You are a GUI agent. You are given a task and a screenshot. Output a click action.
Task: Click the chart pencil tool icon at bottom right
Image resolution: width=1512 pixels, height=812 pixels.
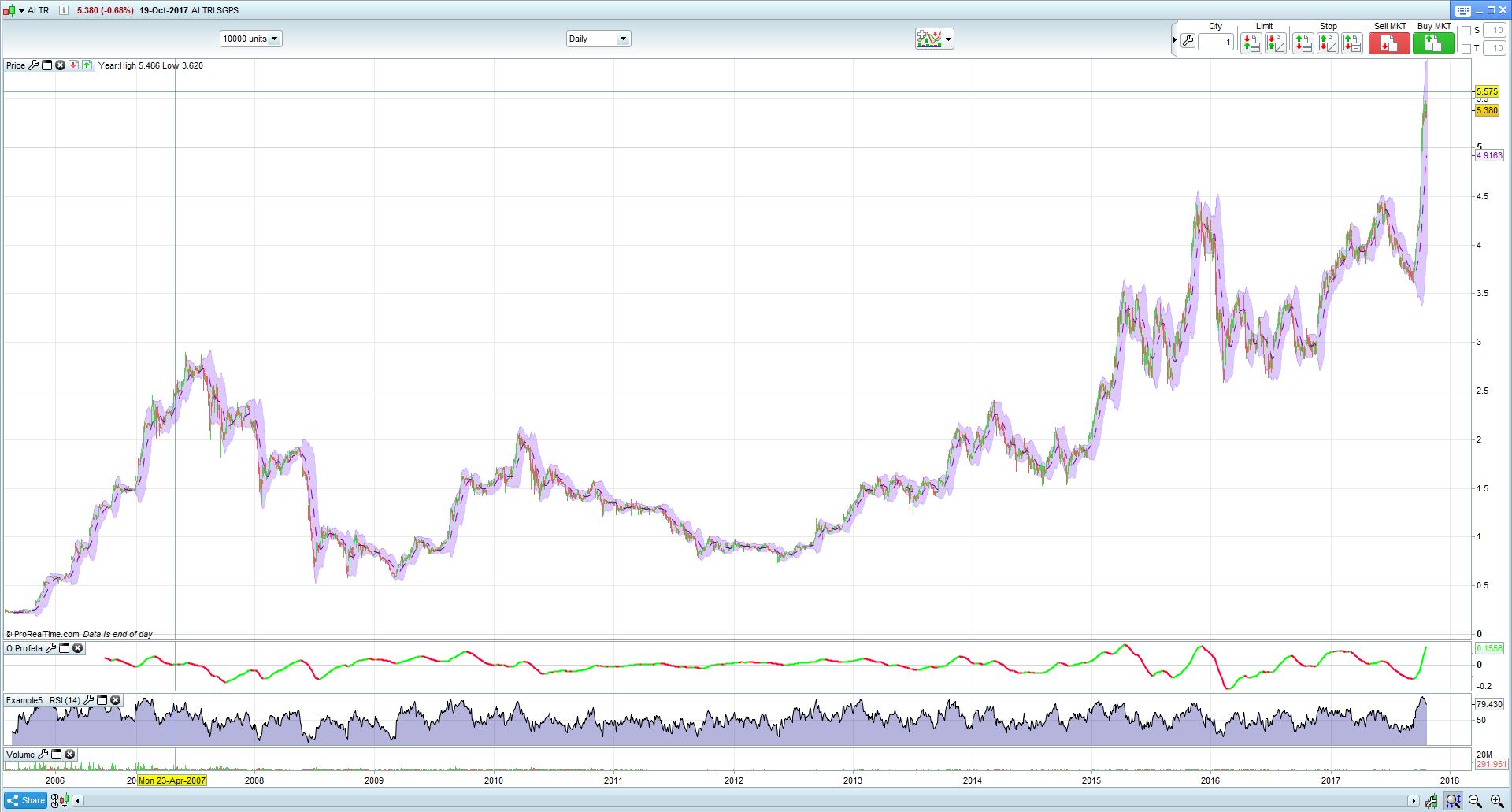(1431, 801)
